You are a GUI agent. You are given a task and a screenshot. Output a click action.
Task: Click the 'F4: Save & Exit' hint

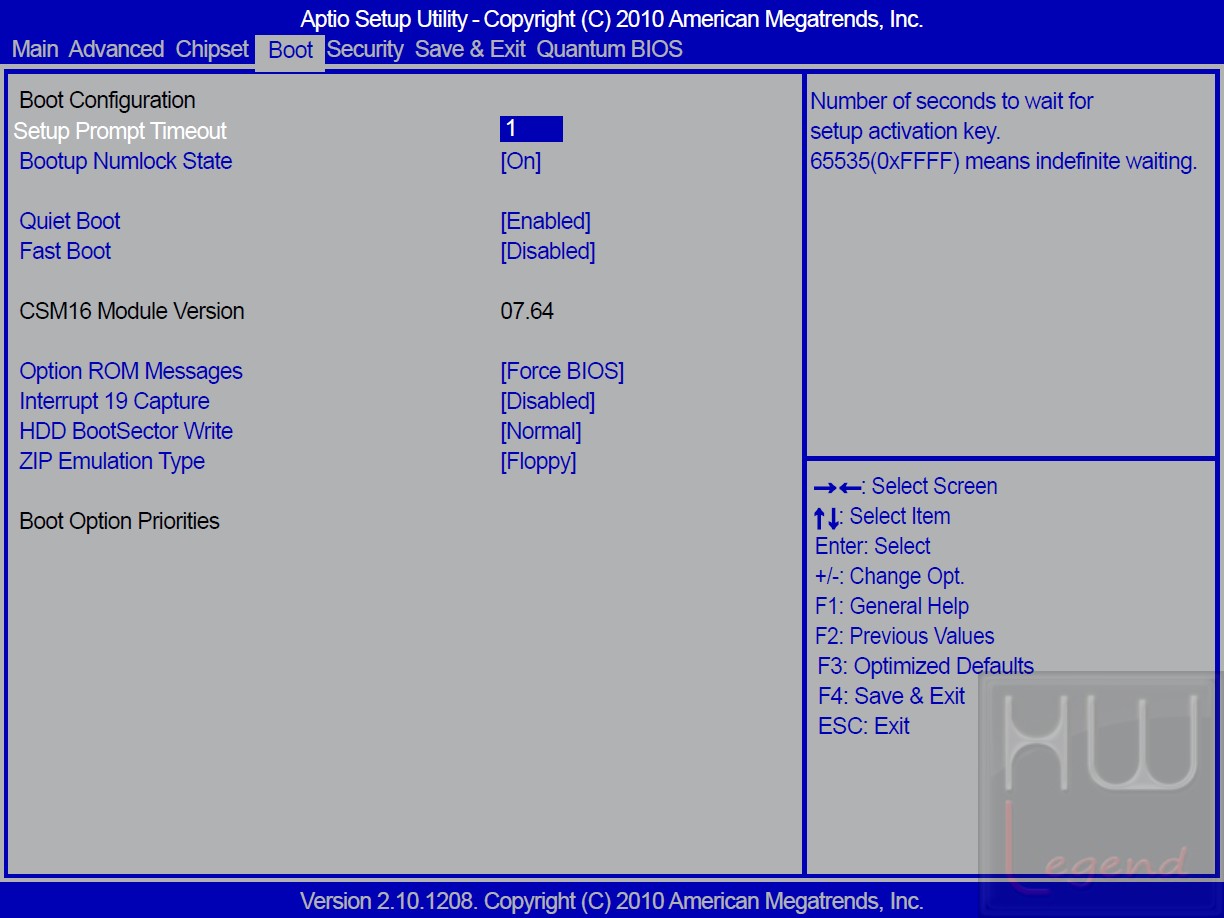[892, 696]
